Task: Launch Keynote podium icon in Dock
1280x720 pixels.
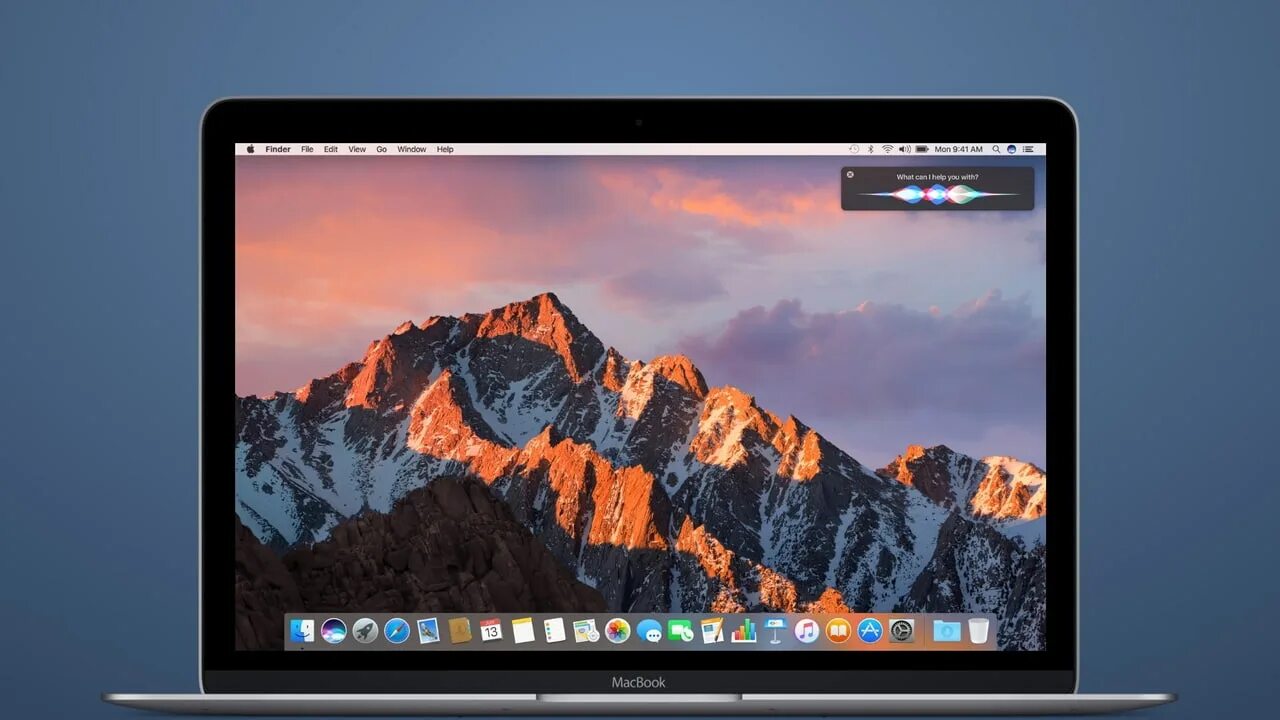Action: [775, 631]
